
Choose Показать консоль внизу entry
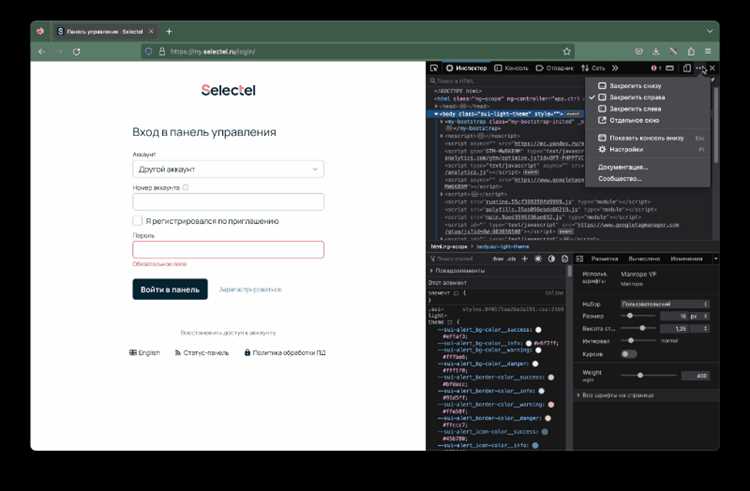(648, 138)
